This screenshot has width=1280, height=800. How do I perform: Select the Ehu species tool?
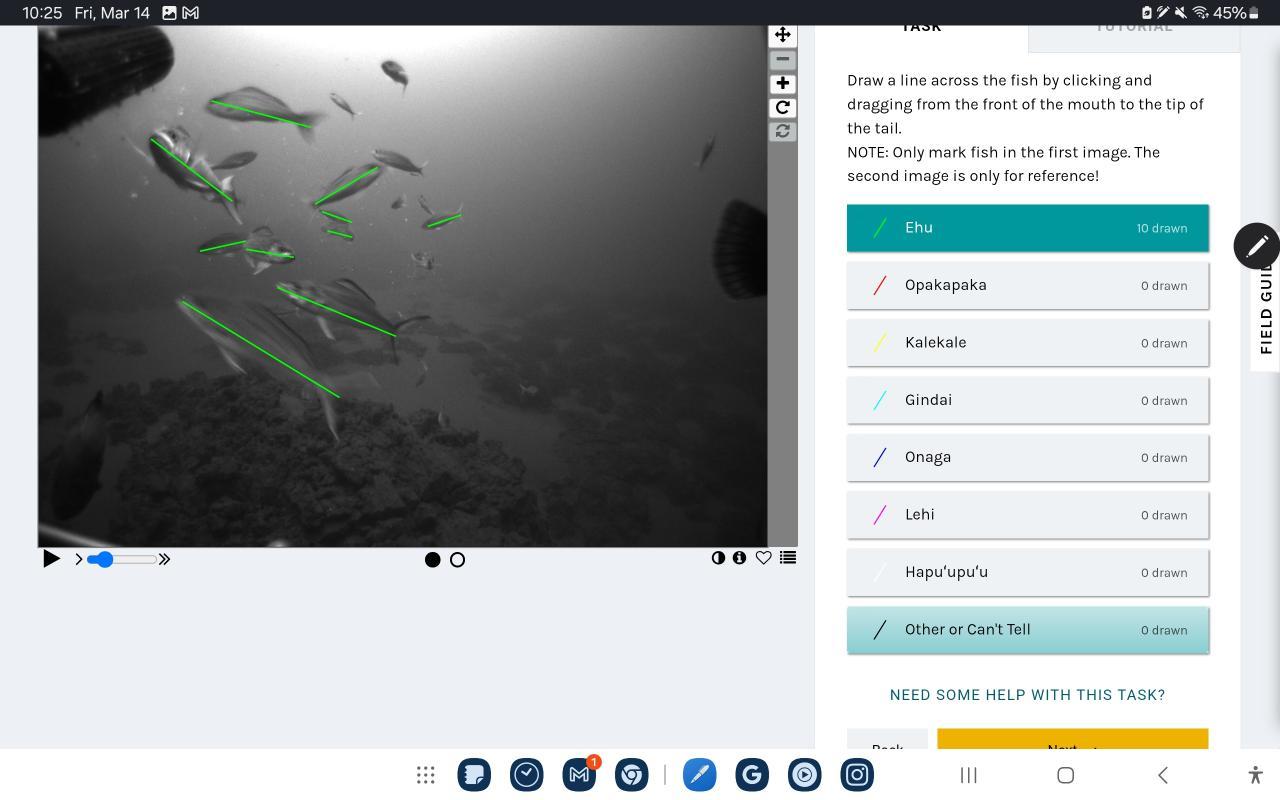(x=1028, y=228)
